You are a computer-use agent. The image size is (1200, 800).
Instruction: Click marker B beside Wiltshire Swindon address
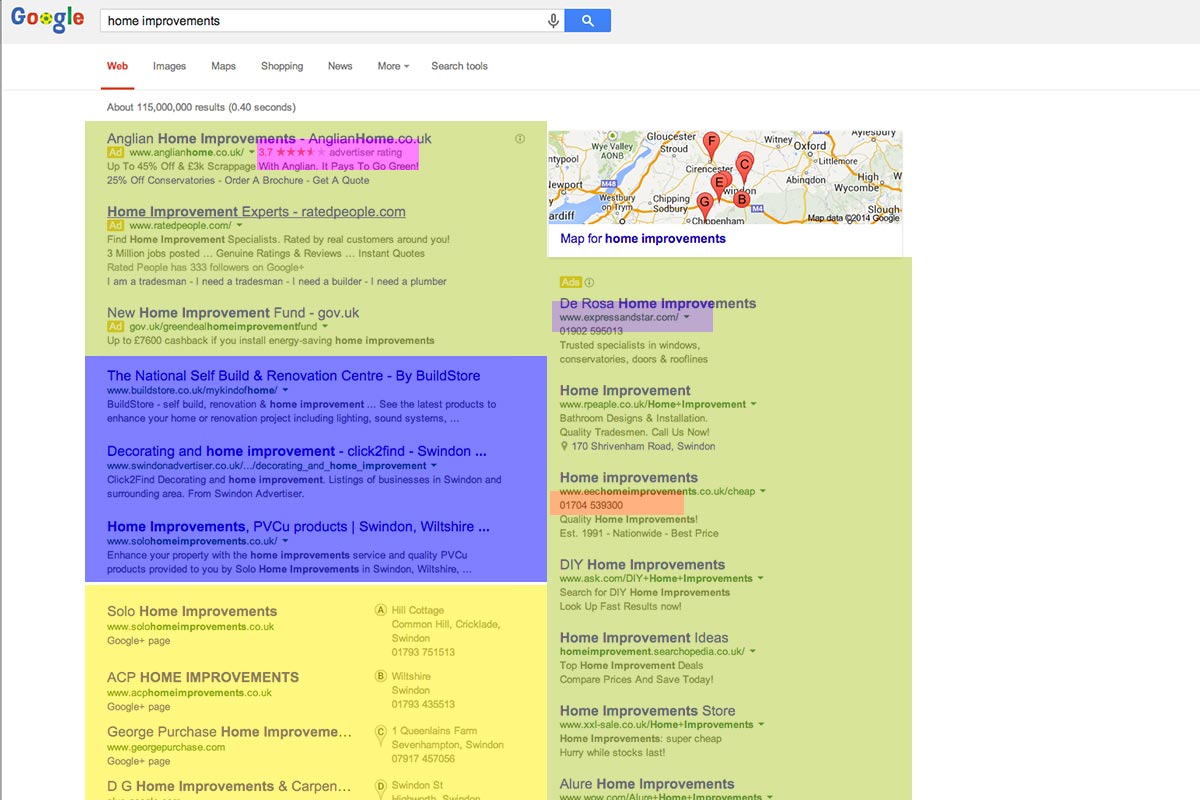[380, 677]
